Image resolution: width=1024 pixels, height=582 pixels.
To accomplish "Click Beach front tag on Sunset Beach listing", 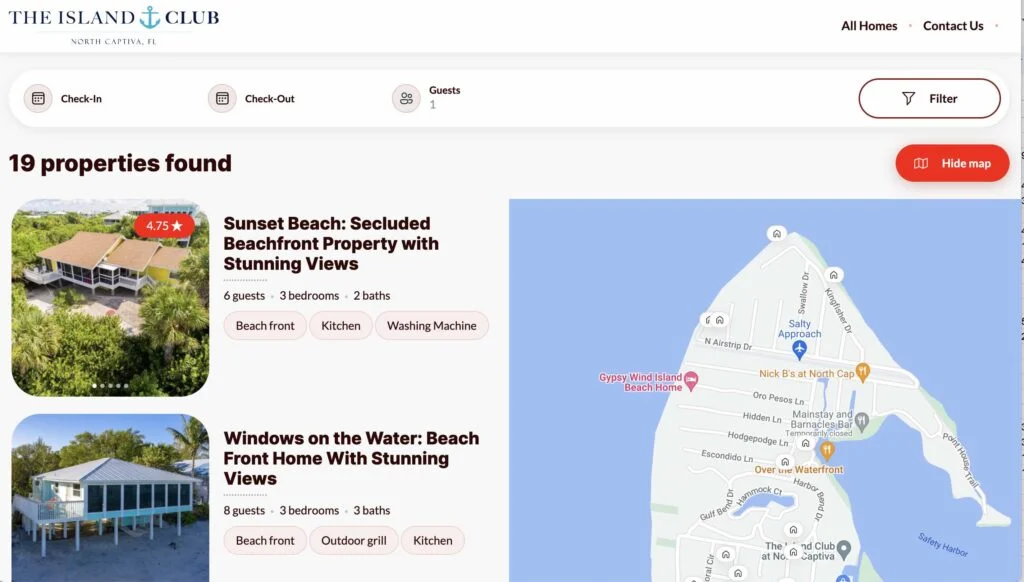I will 265,326.
